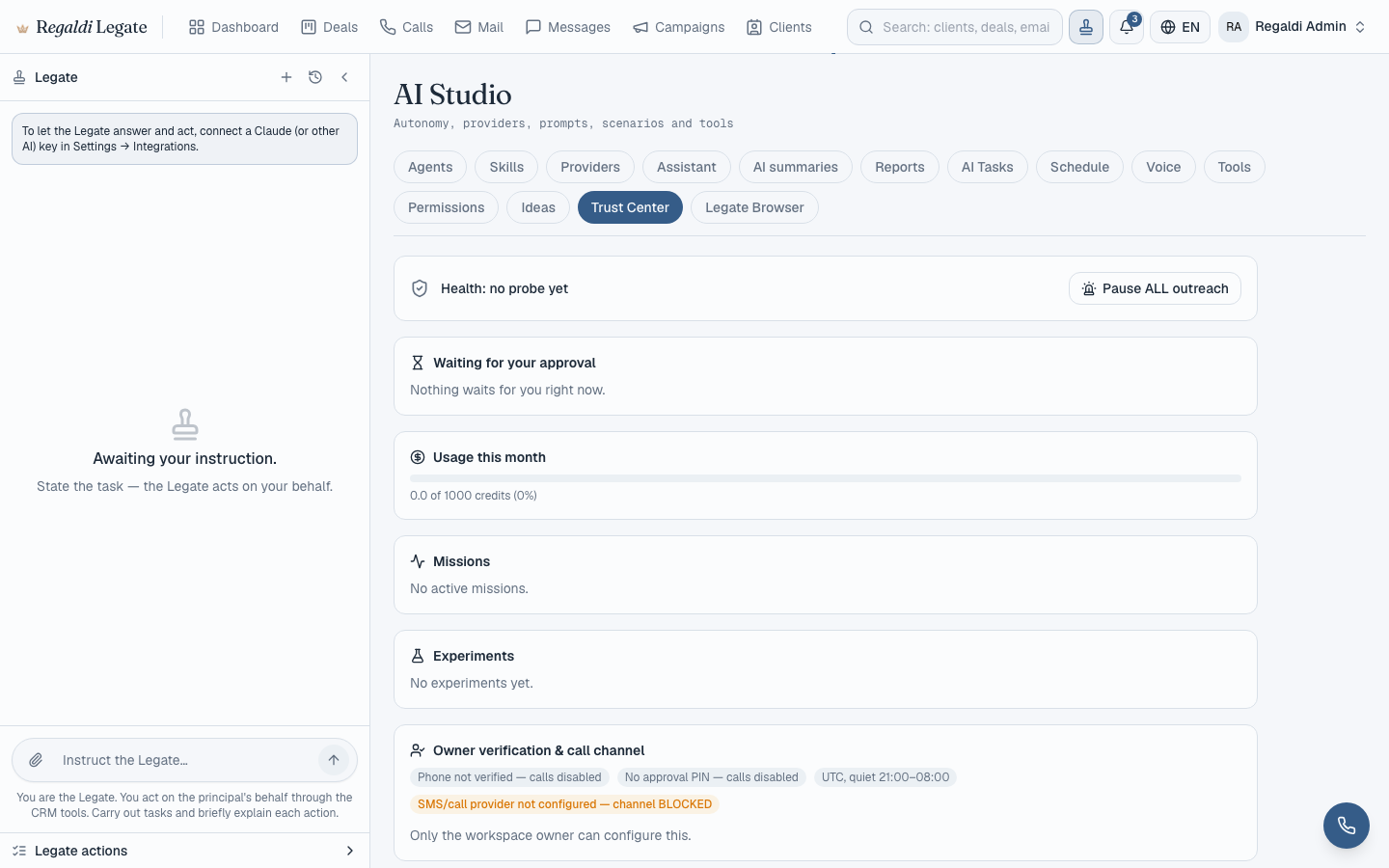Open the Deals section
1389x868 pixels.
329,27
